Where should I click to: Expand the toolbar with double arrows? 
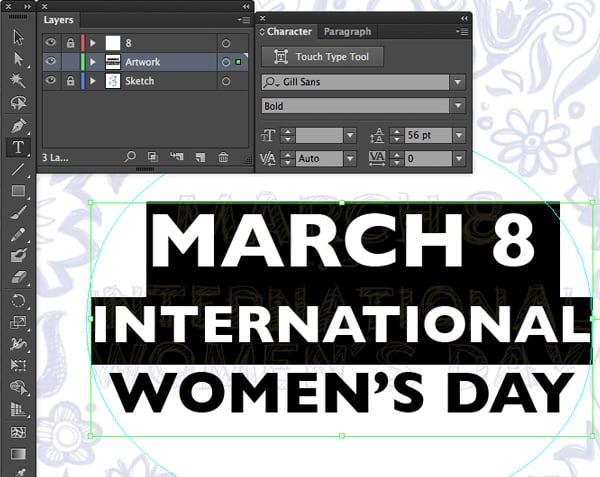pyautogui.click(x=27, y=6)
